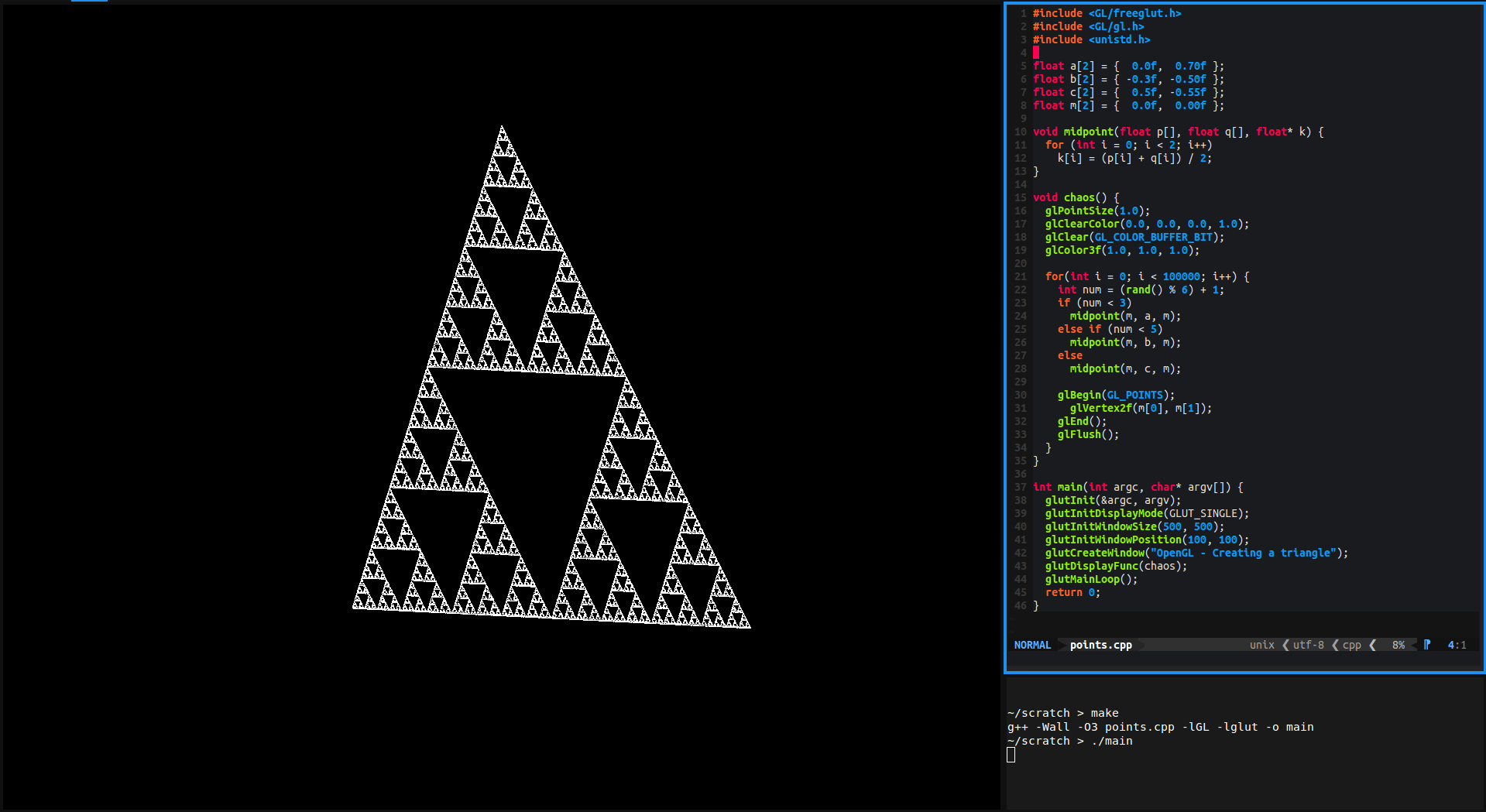Click the line-number glyph beside 4:1
Viewport: 1486px width, 812px height.
(x=1427, y=645)
